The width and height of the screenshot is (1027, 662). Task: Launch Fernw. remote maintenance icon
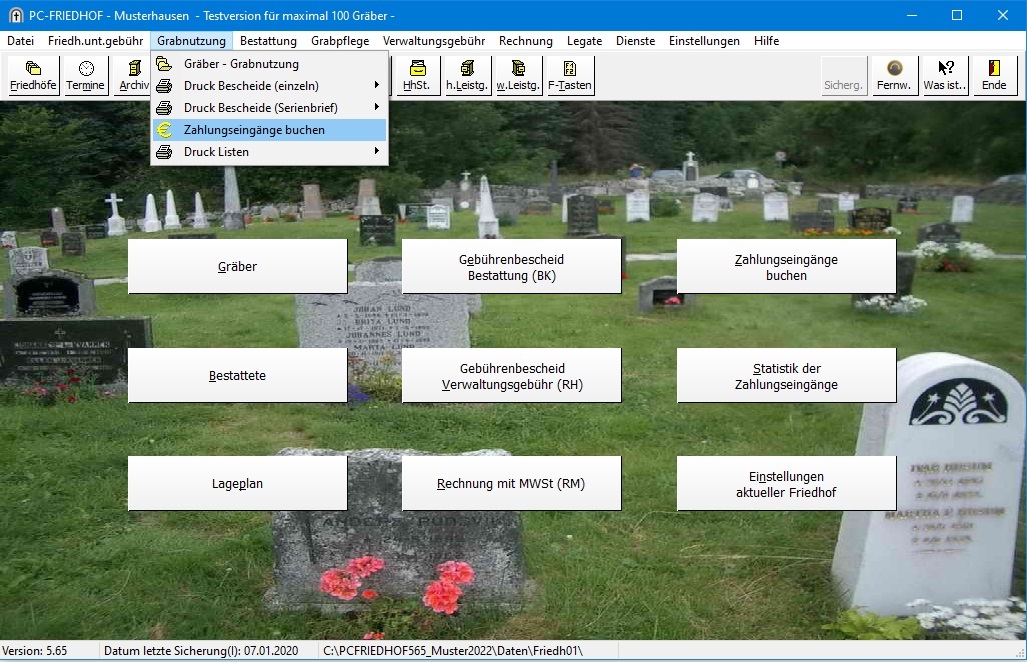point(894,75)
